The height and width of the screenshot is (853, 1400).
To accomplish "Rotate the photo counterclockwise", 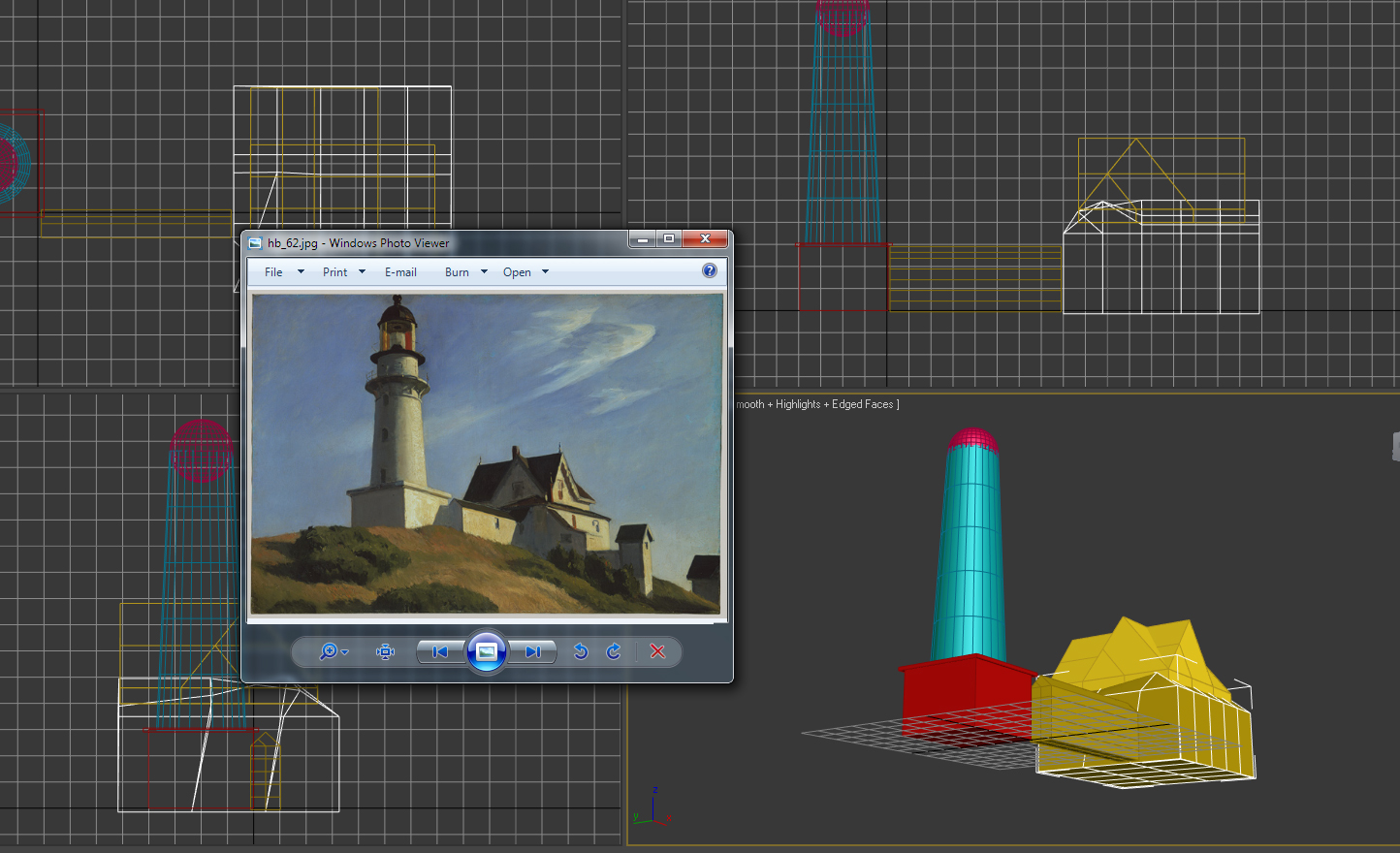I will tap(581, 651).
